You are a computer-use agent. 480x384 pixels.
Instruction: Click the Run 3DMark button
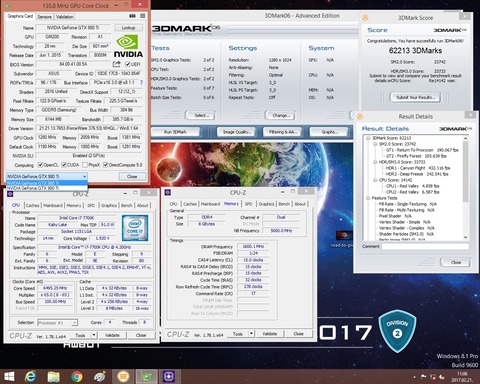pyautogui.click(x=175, y=132)
